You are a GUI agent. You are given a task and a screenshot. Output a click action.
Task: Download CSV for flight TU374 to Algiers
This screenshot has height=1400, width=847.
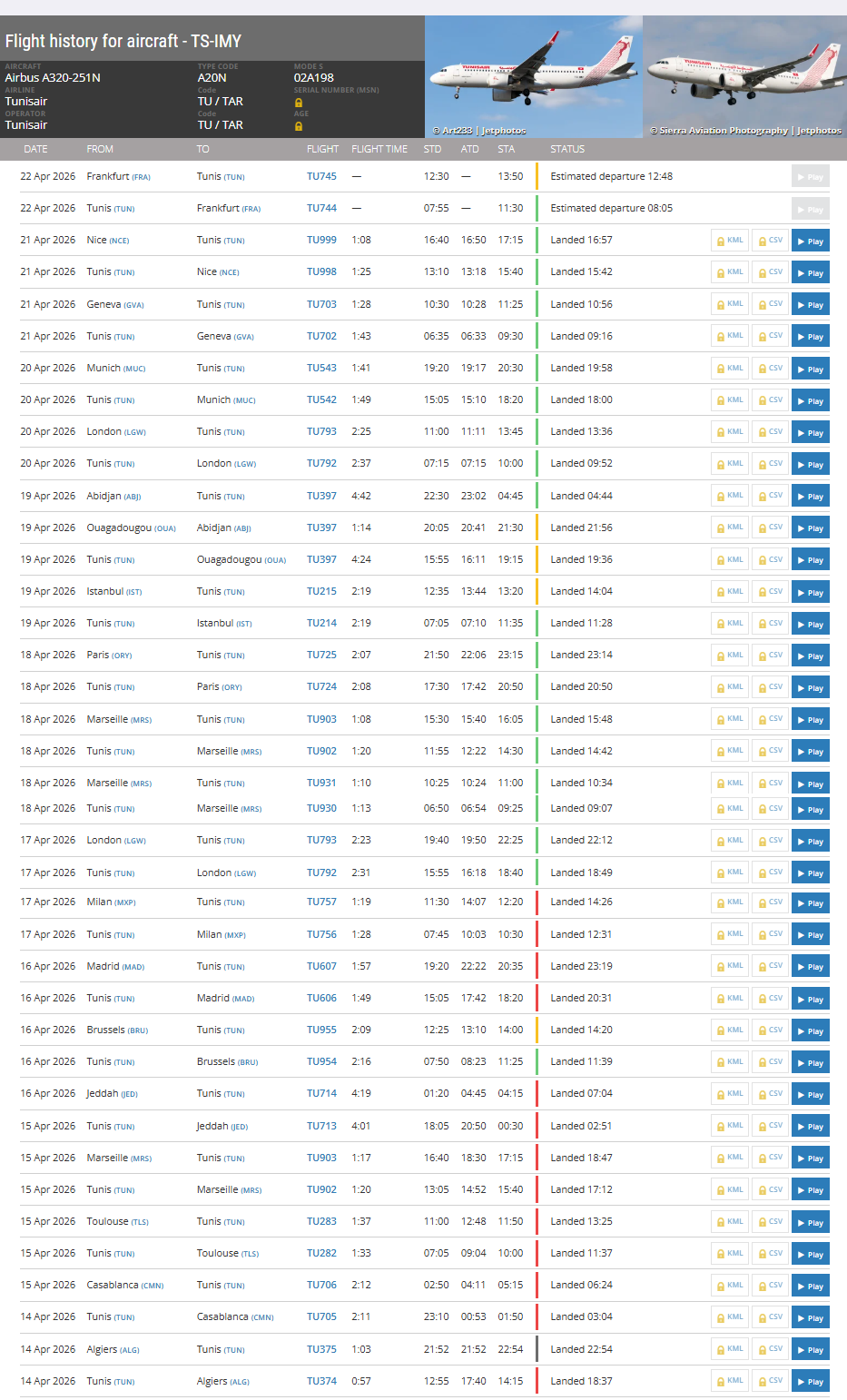[770, 1381]
